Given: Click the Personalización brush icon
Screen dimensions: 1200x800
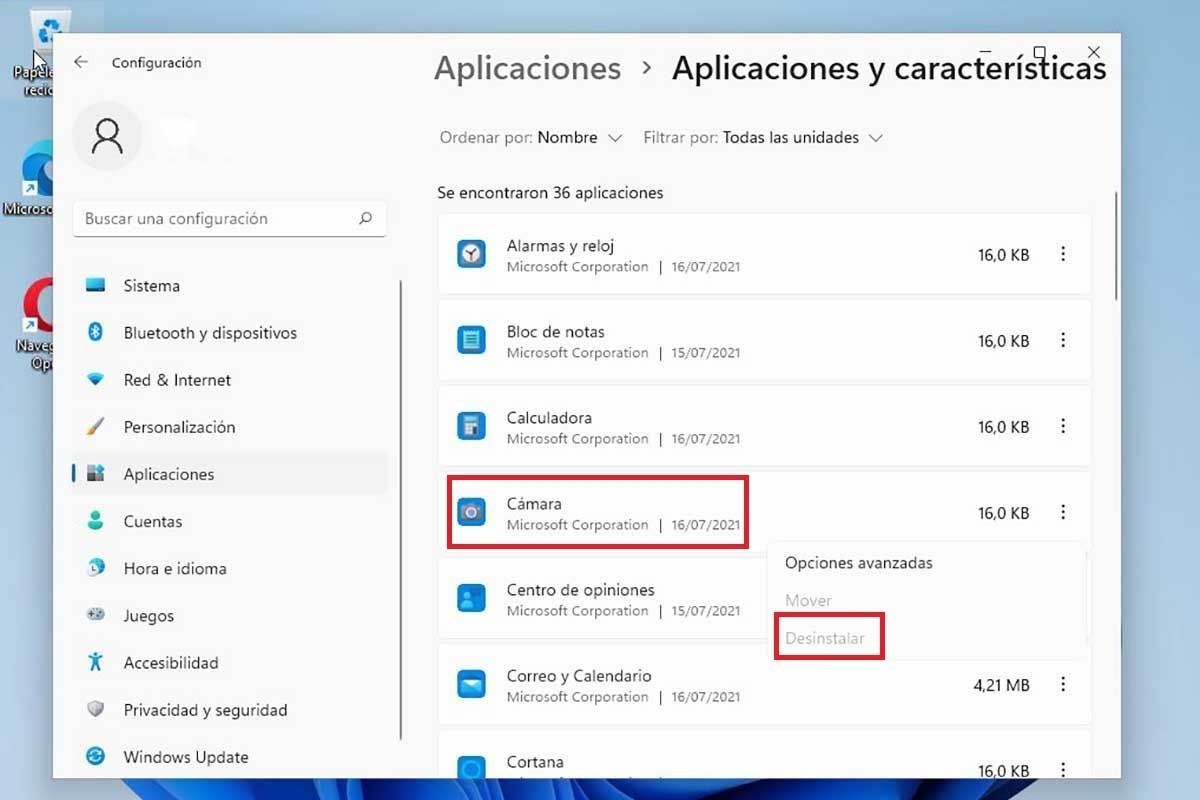Looking at the screenshot, I should [96, 427].
